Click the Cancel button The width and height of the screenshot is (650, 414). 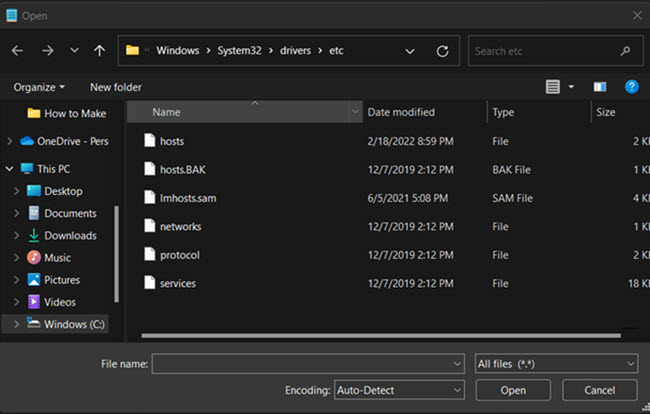(599, 389)
